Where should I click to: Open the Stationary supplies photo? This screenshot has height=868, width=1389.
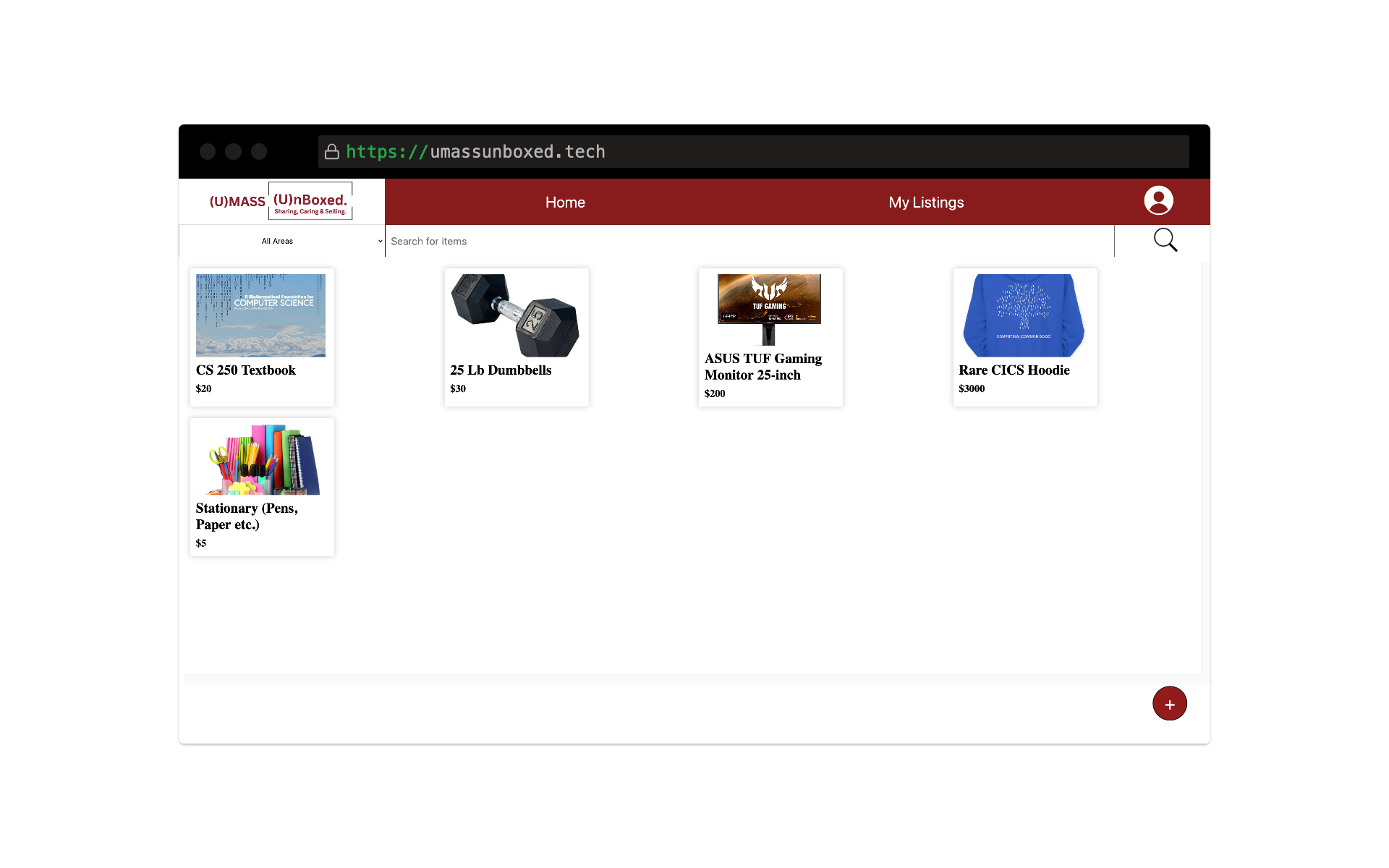pos(262,460)
